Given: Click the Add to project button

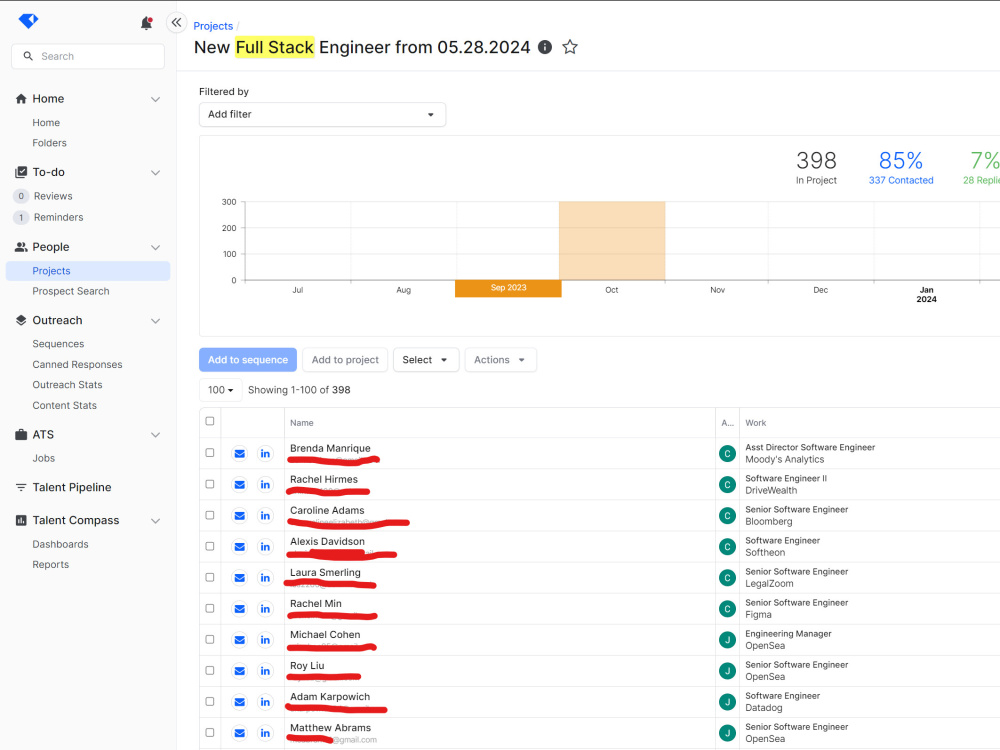Looking at the screenshot, I should click(345, 360).
